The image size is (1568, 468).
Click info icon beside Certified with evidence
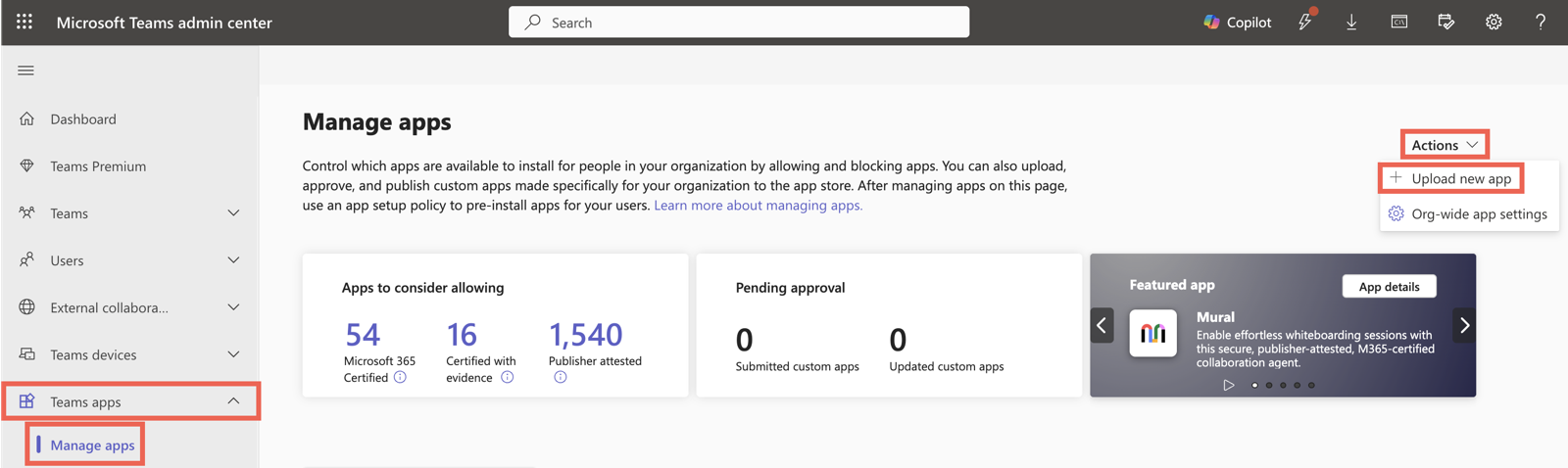coord(507,377)
